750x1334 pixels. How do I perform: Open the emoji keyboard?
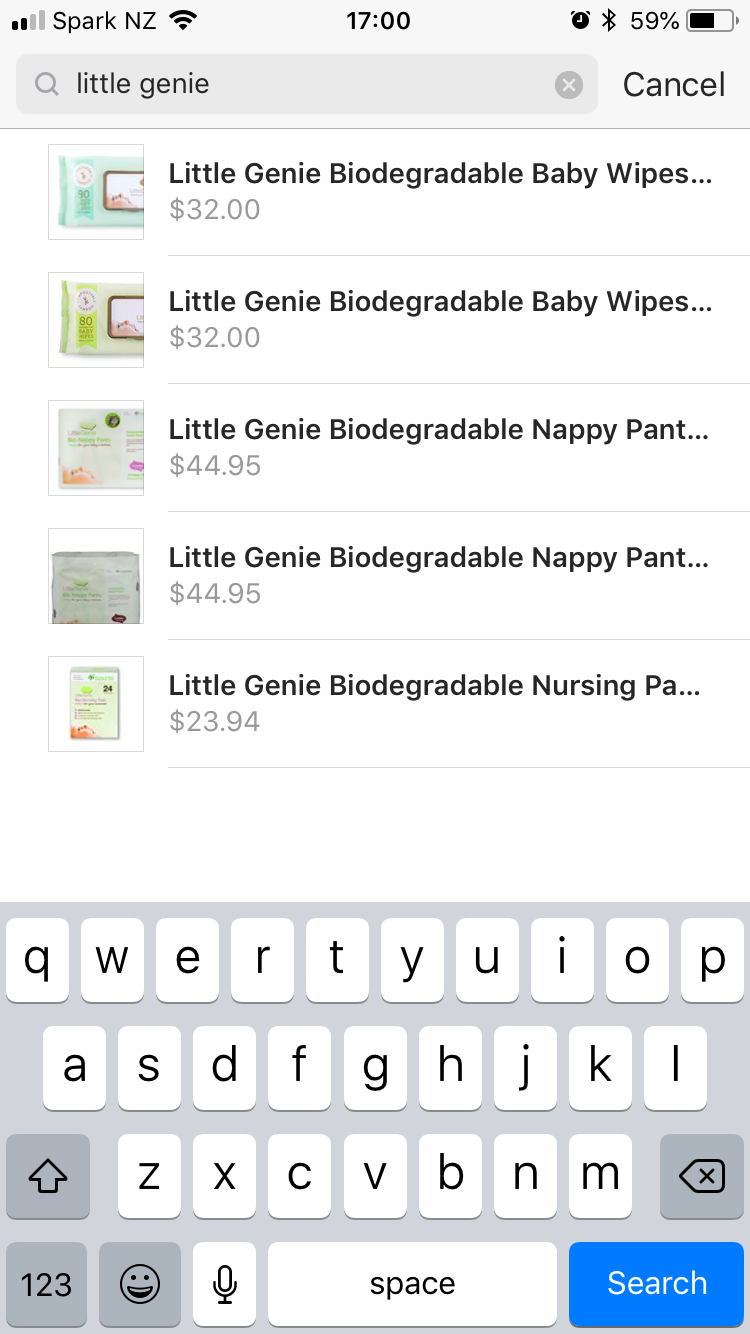coord(140,1284)
